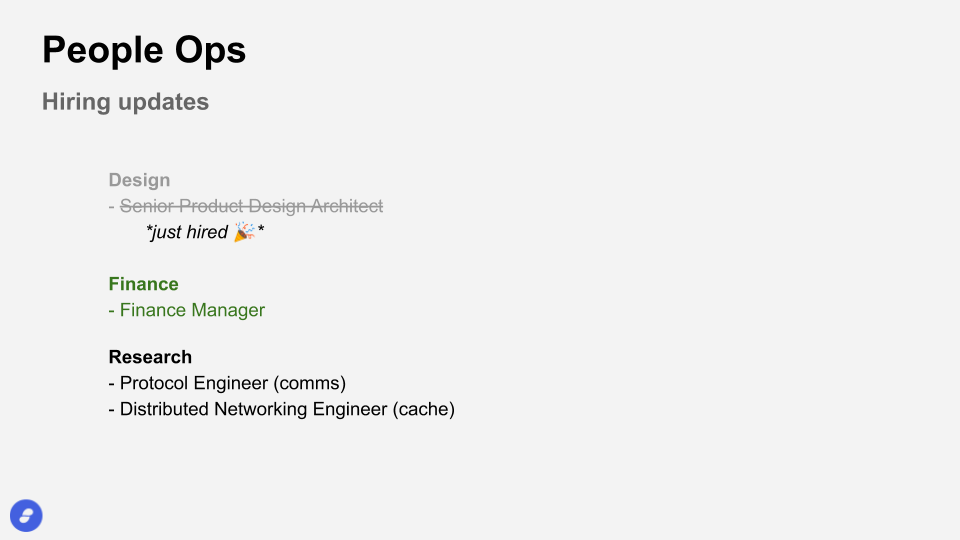Click the gray Design heading
Screen dimensions: 960x540
click(x=139, y=180)
